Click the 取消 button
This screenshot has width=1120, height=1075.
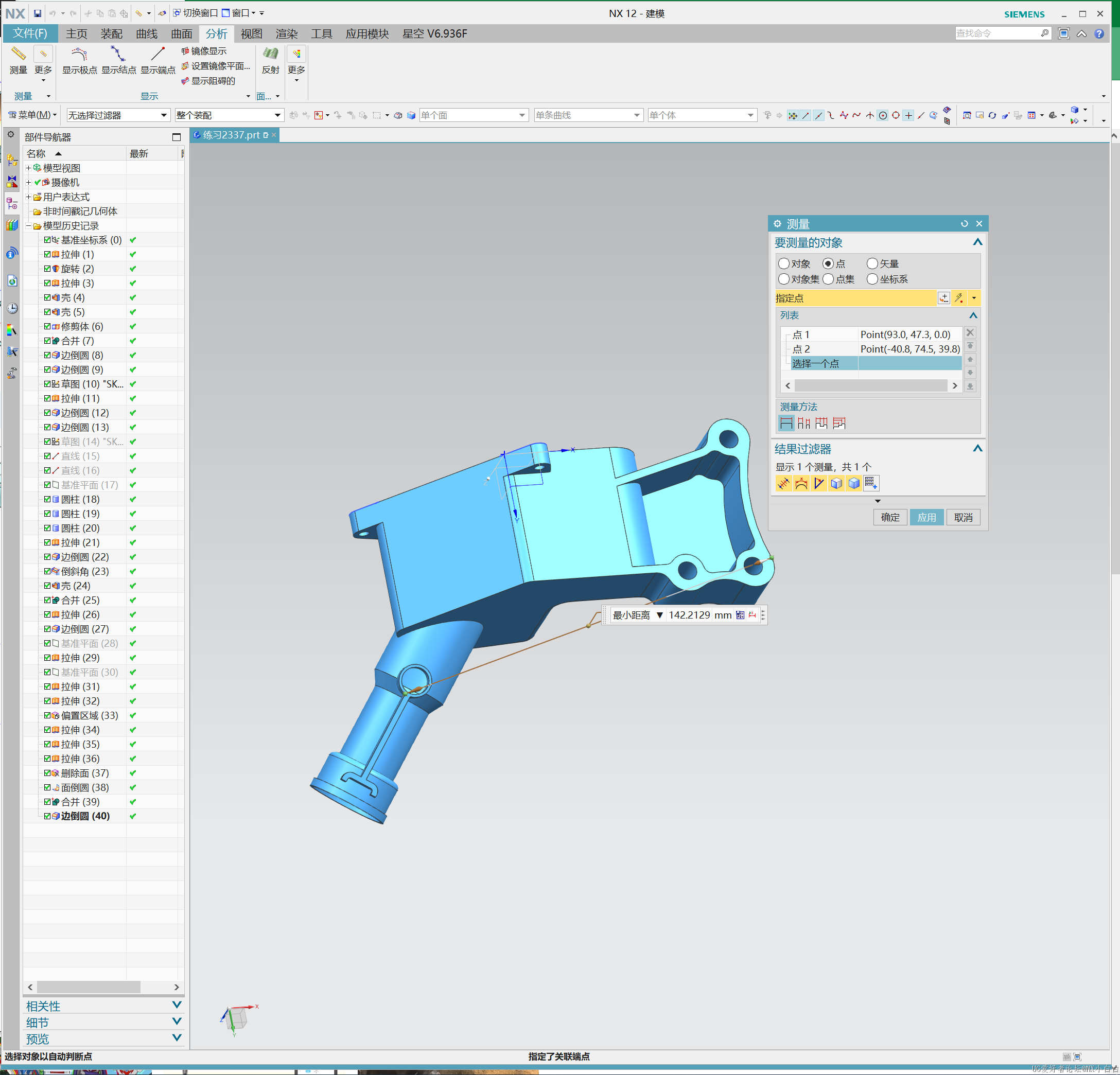point(963,518)
